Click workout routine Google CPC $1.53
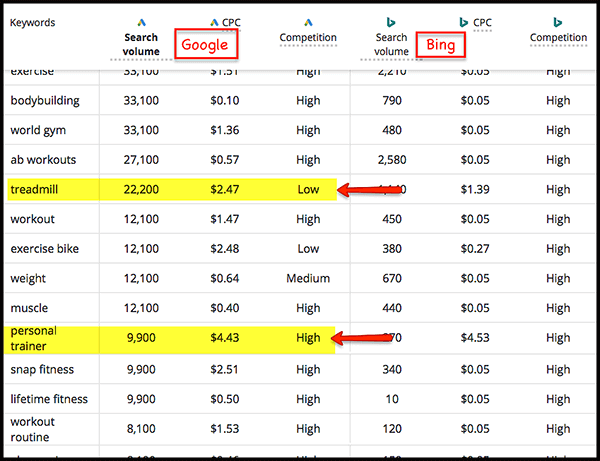 tap(225, 429)
